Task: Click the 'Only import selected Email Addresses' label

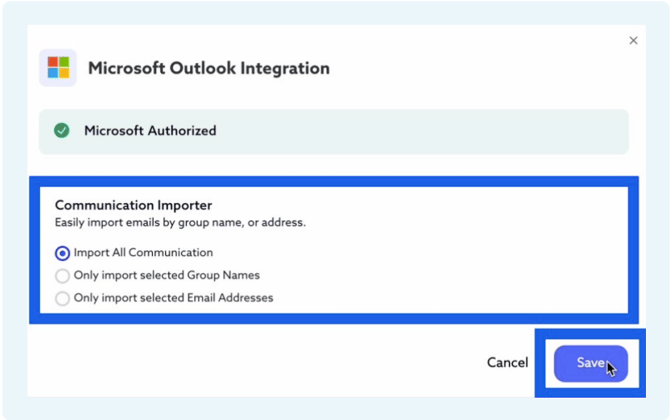Action: click(173, 298)
